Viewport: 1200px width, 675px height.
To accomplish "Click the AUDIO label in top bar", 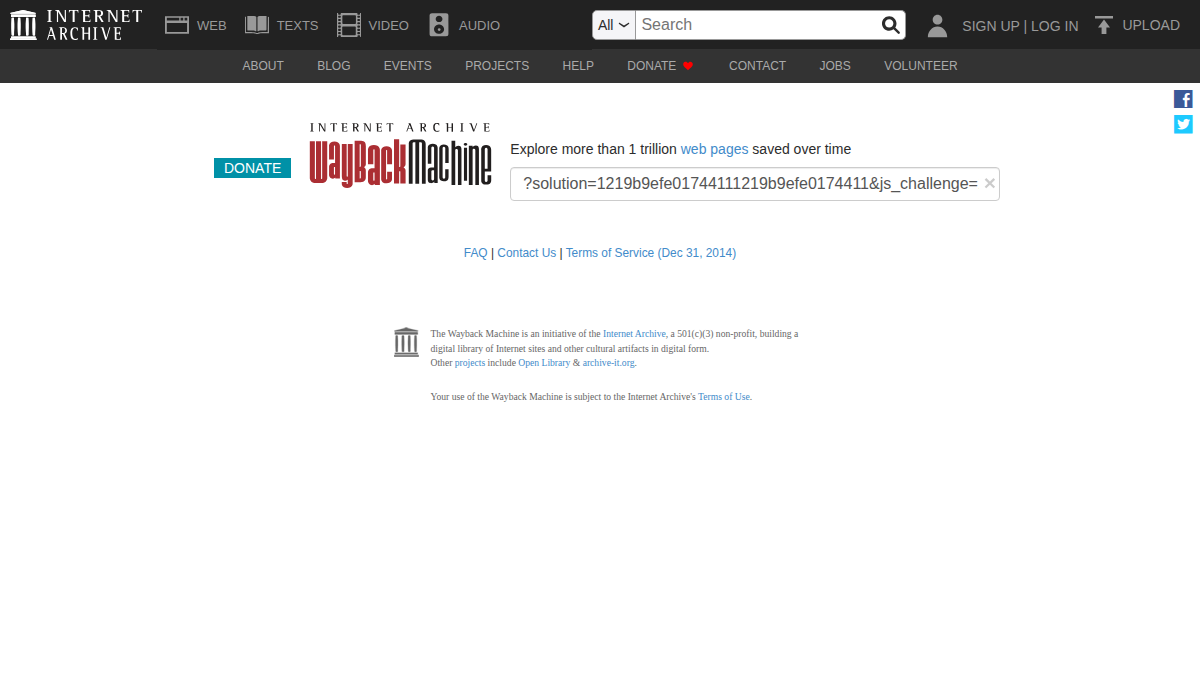I will (480, 26).
